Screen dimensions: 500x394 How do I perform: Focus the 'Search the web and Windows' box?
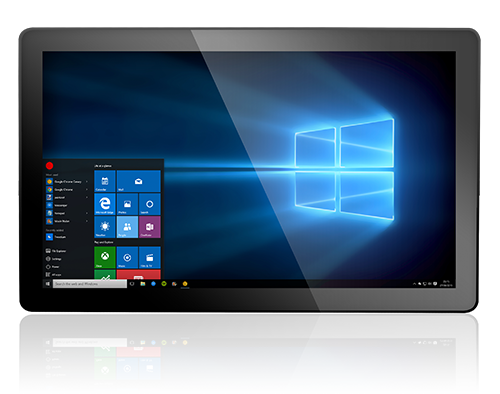pos(90,284)
